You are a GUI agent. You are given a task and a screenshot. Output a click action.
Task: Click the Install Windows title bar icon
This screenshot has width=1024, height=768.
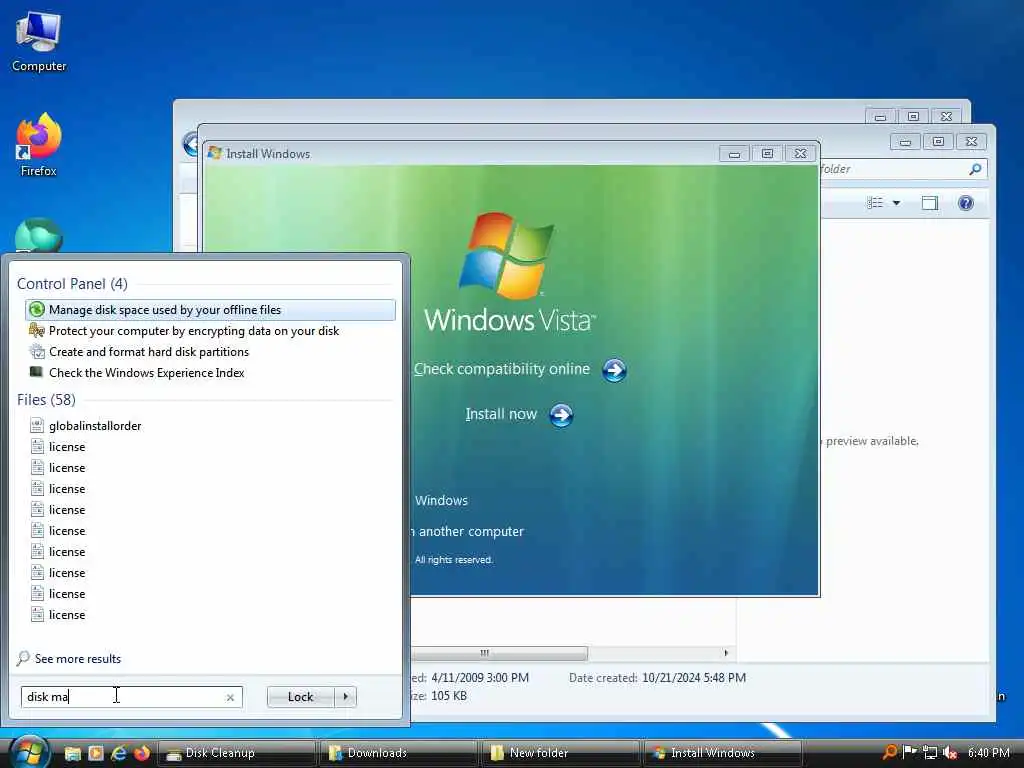click(x=215, y=153)
